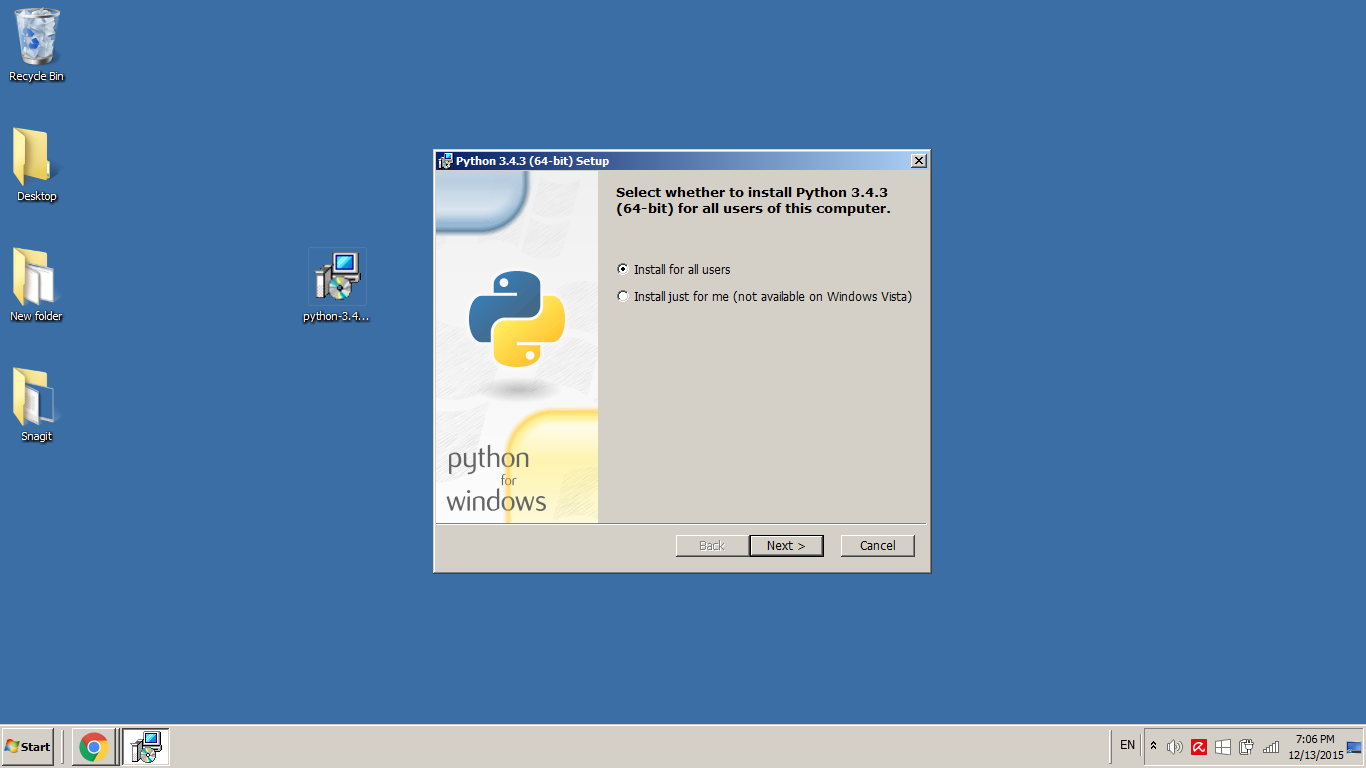The image size is (1366, 768).
Task: Select the Snagit folder icon
Action: coord(36,405)
